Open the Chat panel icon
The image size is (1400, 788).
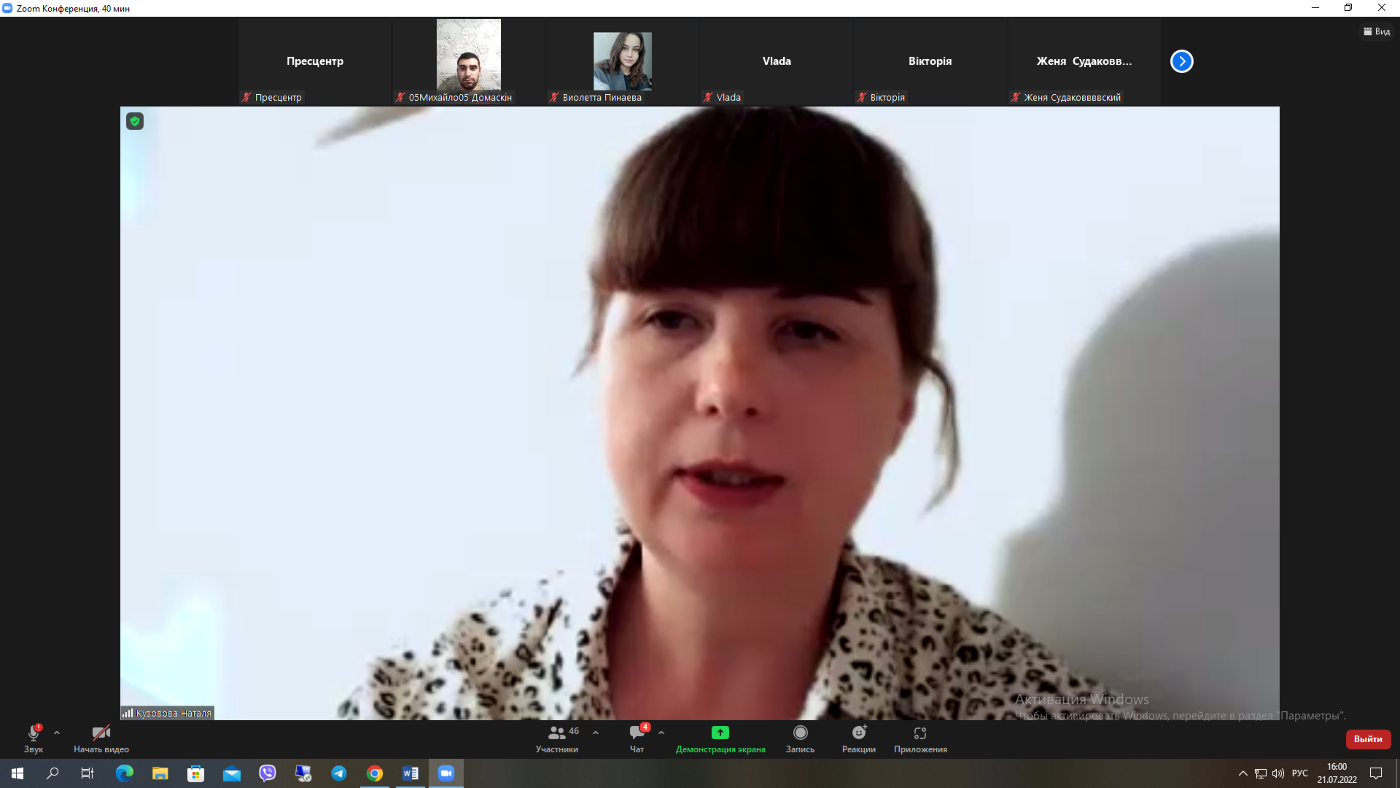coord(637,733)
